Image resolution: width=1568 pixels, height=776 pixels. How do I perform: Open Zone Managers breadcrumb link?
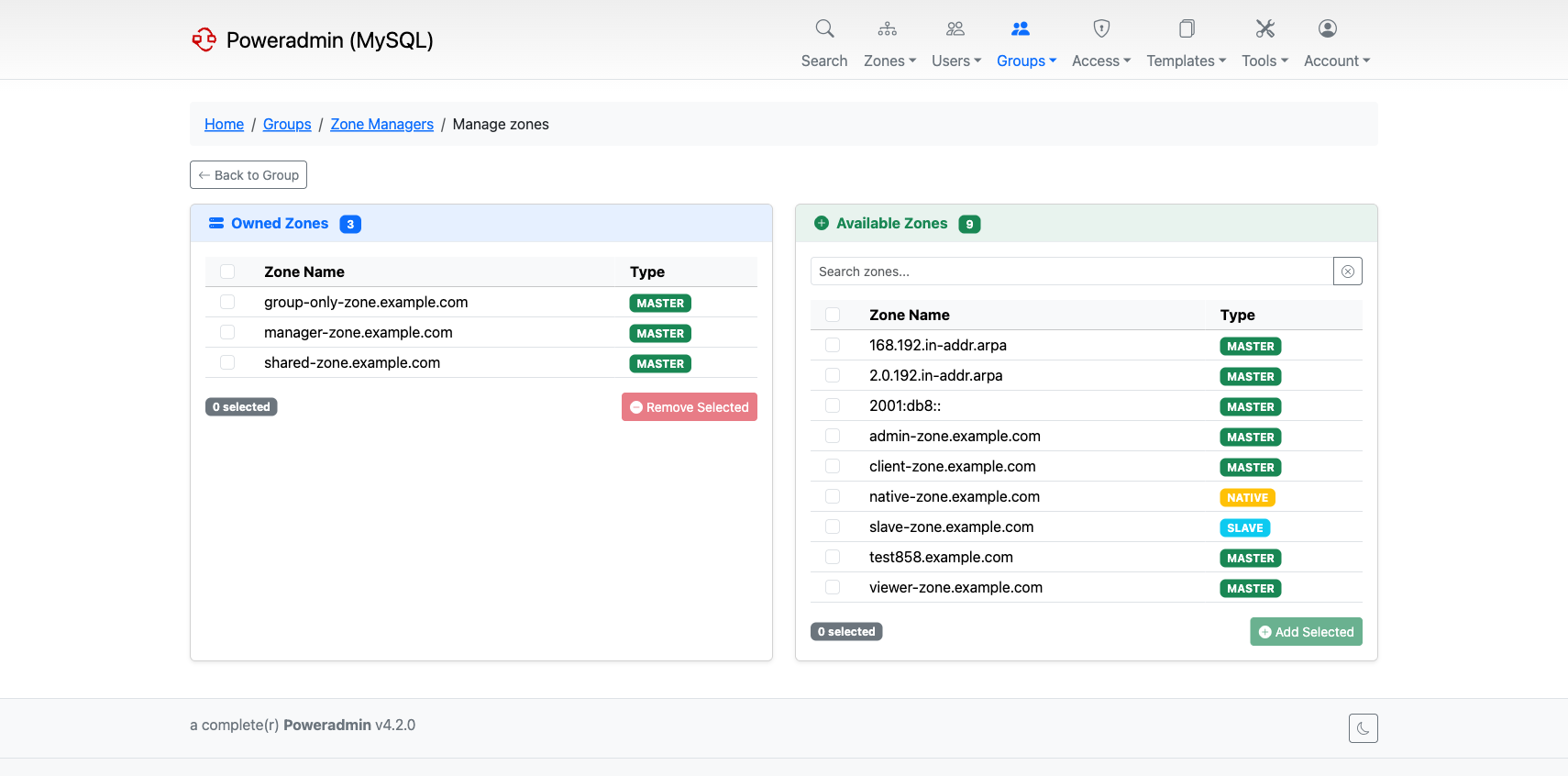pyautogui.click(x=381, y=124)
